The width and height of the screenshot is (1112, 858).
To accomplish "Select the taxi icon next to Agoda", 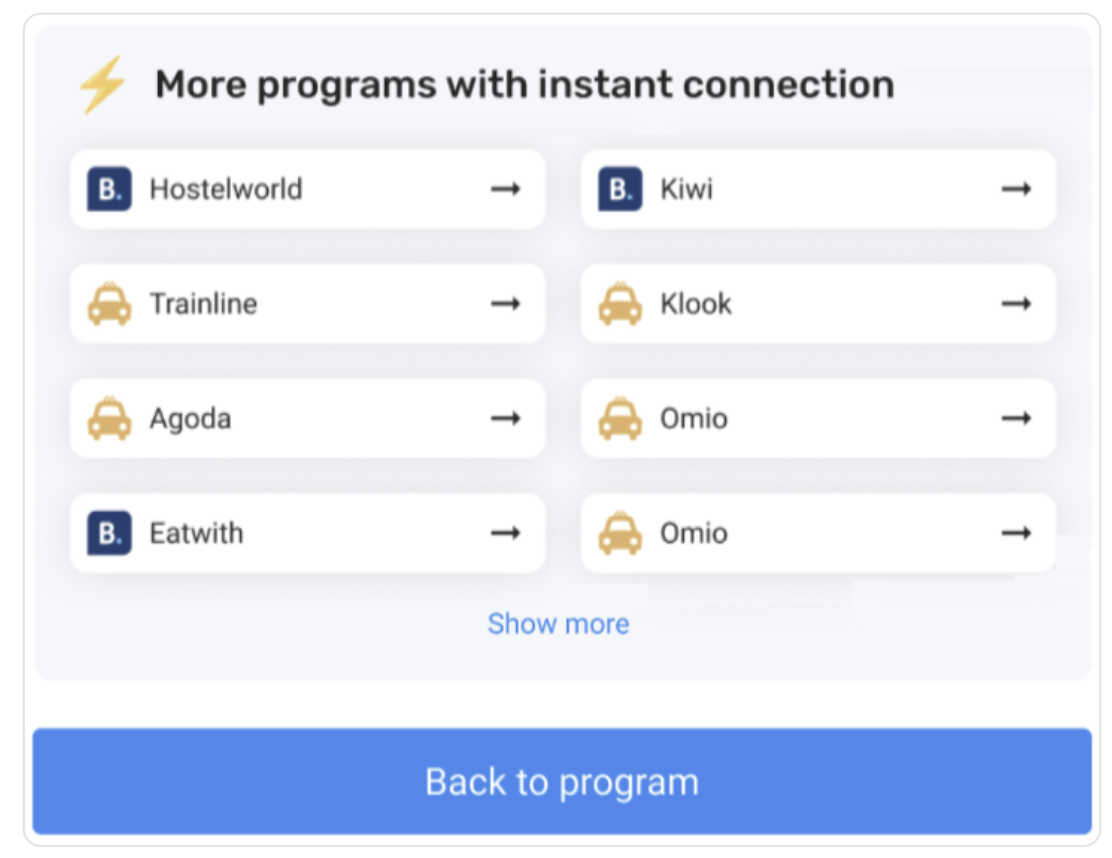I will (x=108, y=419).
